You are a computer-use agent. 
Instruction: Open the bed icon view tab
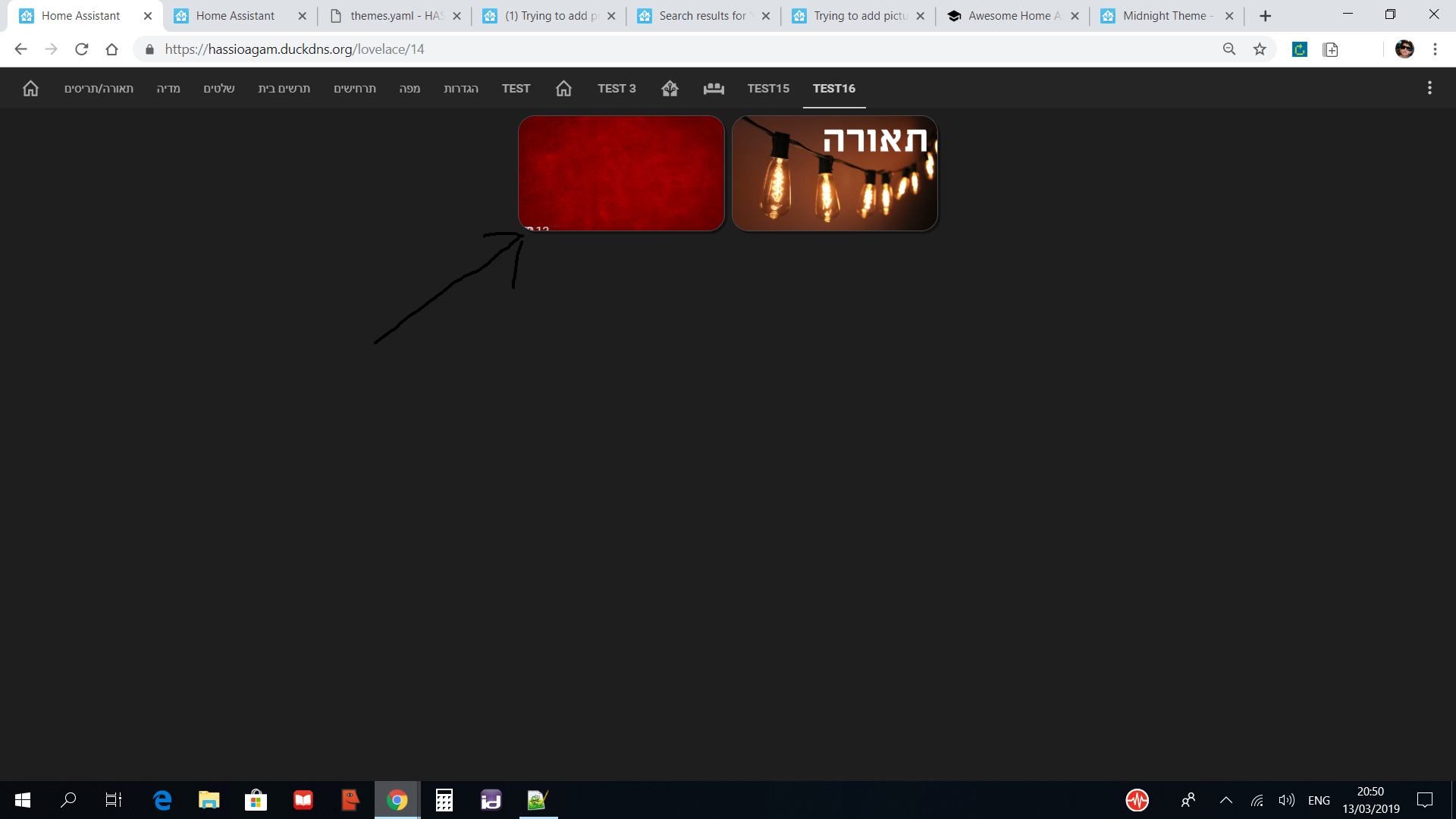[714, 89]
